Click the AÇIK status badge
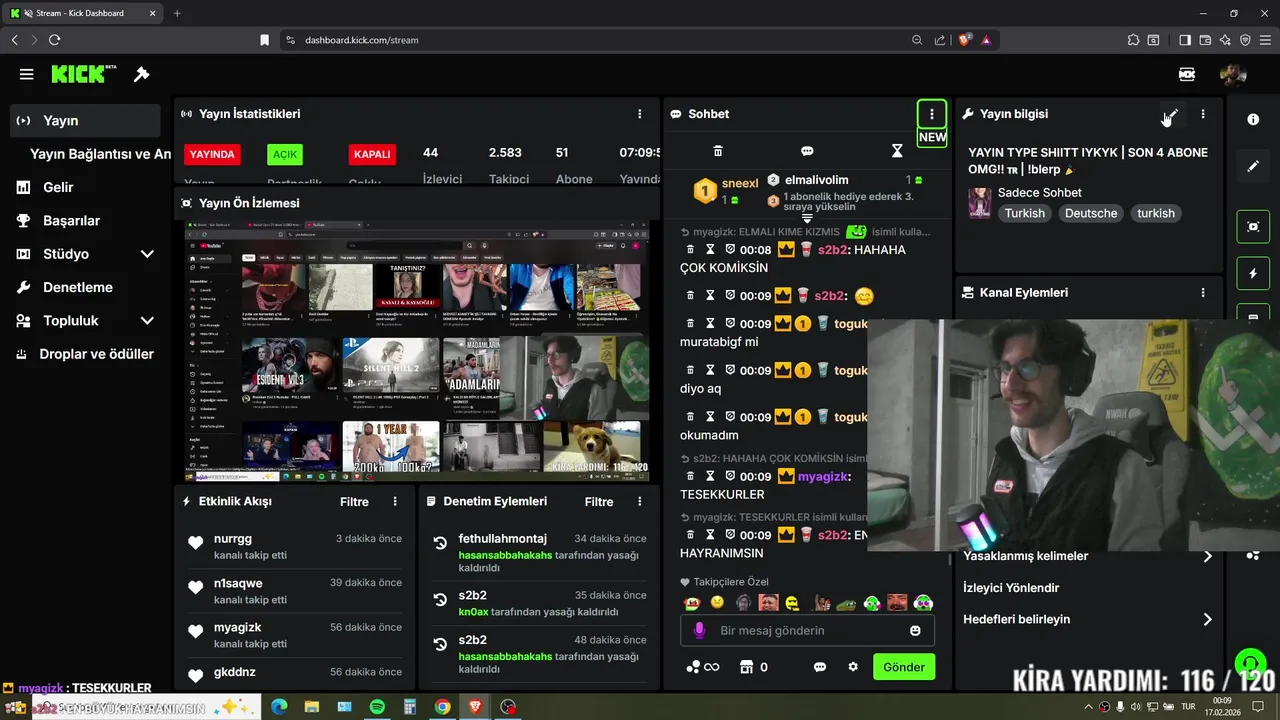 pos(285,155)
